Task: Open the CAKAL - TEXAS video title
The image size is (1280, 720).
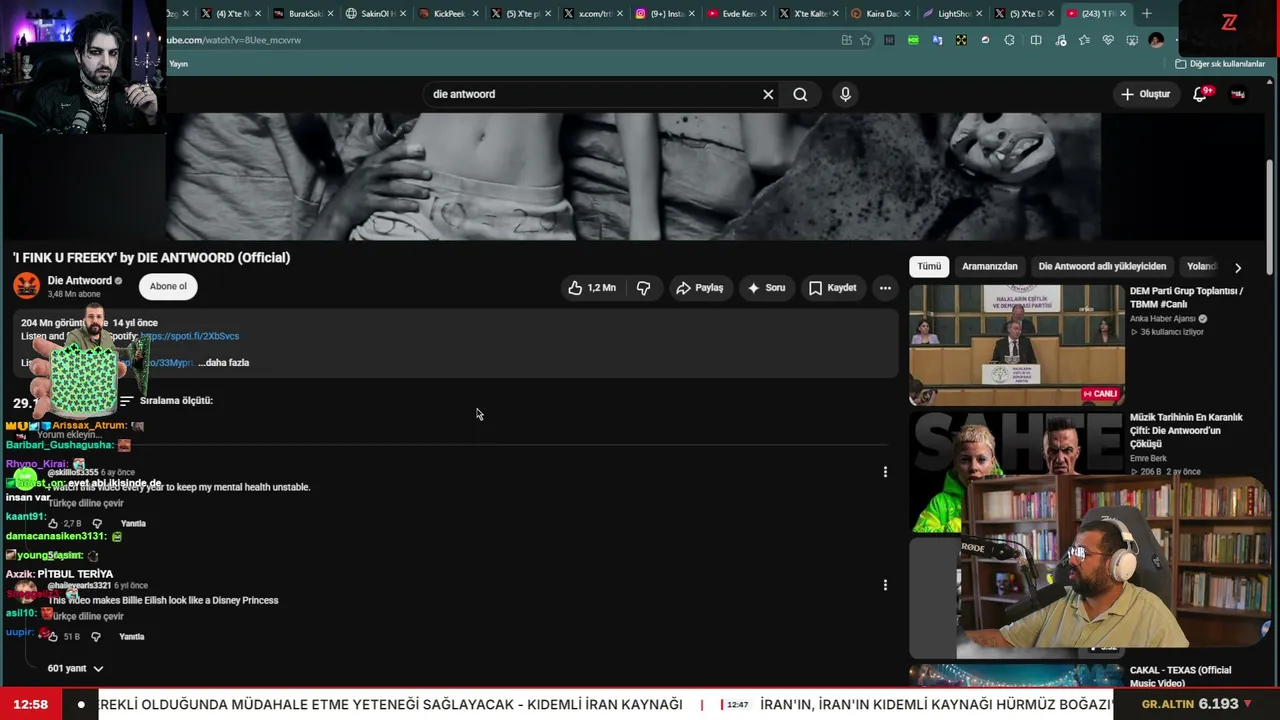Action: click(1181, 676)
